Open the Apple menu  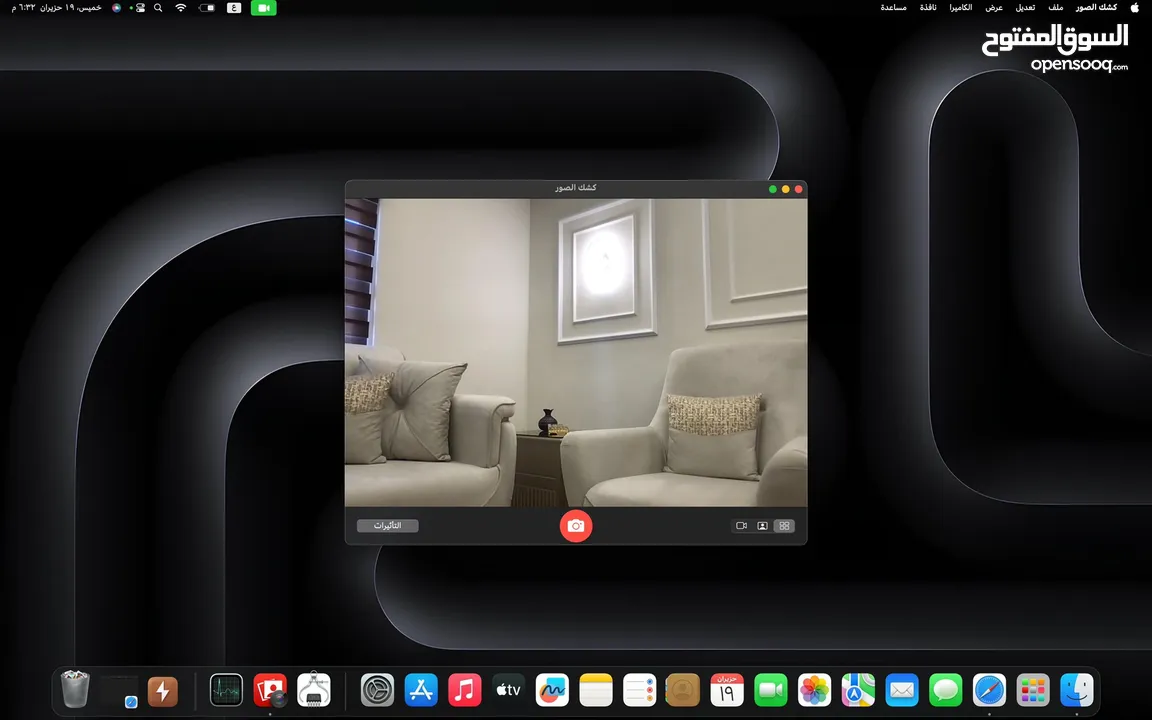click(1134, 7)
